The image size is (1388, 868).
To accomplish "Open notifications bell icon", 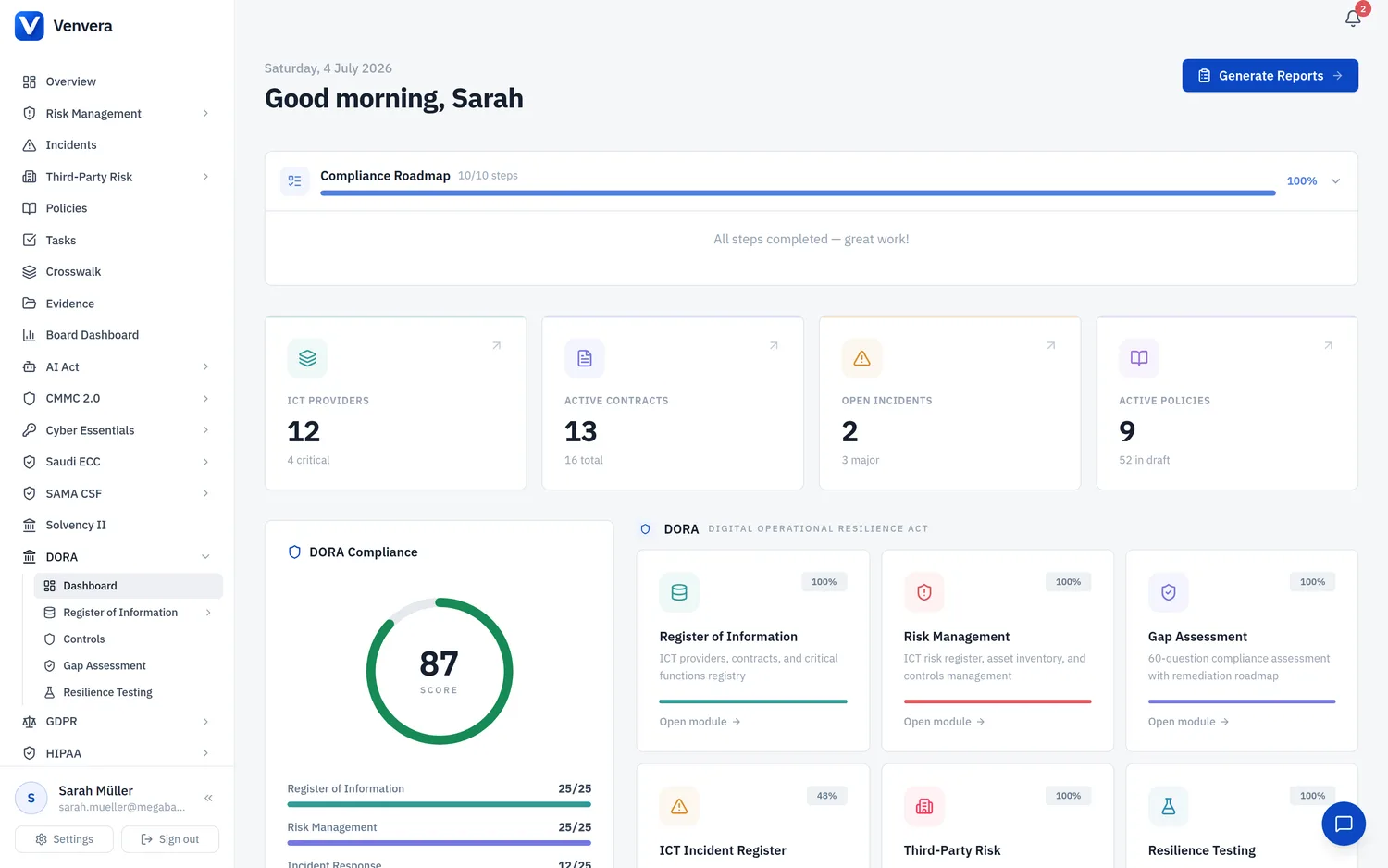I will click(1353, 19).
